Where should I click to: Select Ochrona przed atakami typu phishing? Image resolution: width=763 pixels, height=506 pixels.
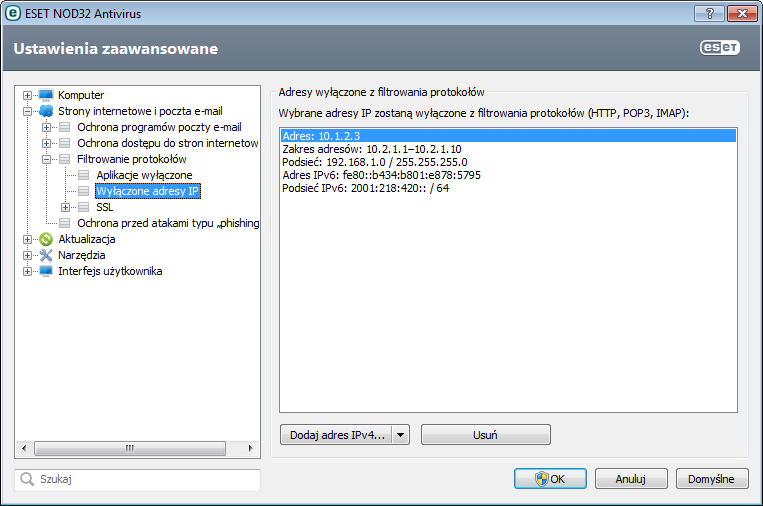(x=168, y=223)
